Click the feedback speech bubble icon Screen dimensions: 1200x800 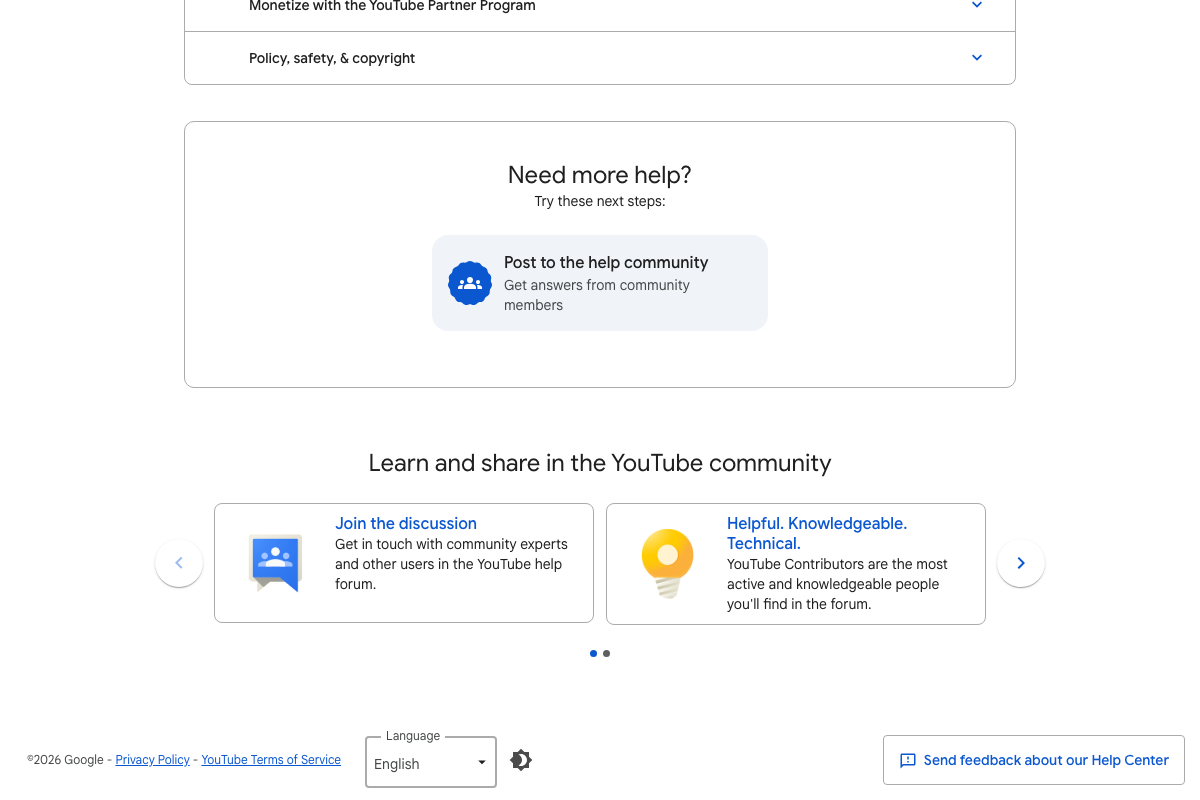908,761
